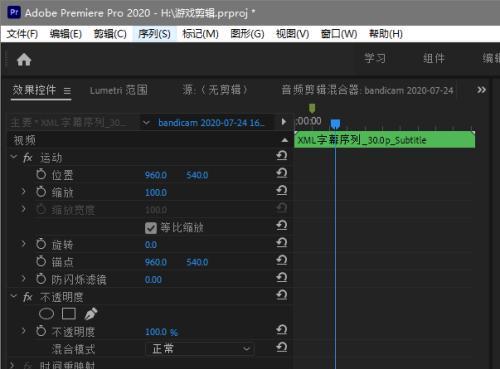The image size is (500, 369).
Task: Open the 编辑(E) menu
Action: (66, 34)
